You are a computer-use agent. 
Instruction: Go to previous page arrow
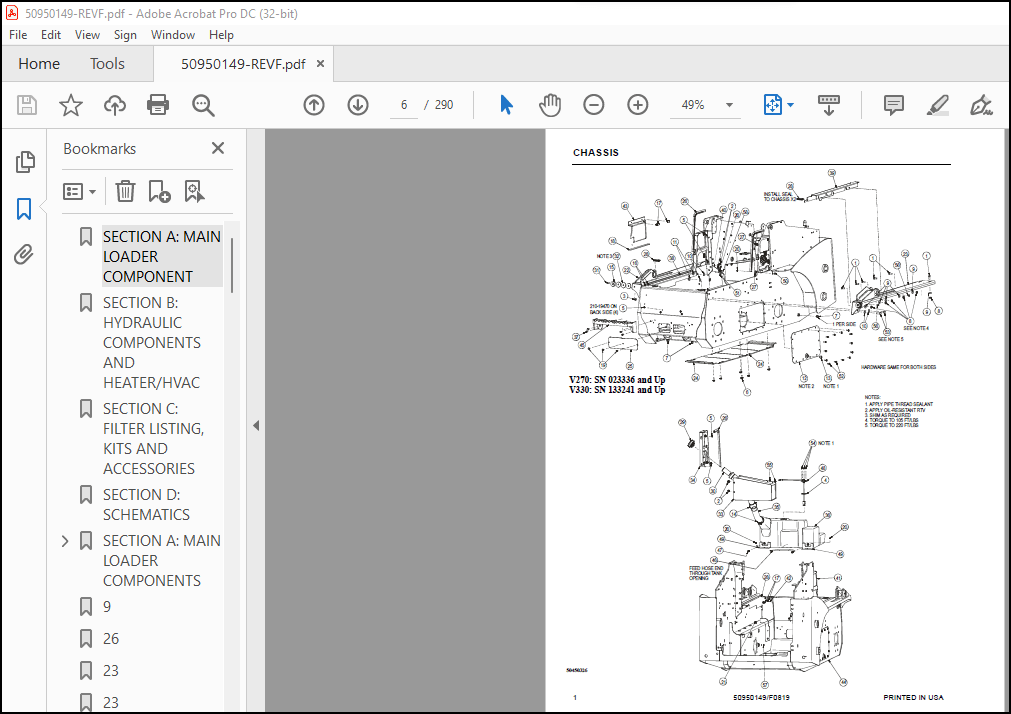click(314, 105)
